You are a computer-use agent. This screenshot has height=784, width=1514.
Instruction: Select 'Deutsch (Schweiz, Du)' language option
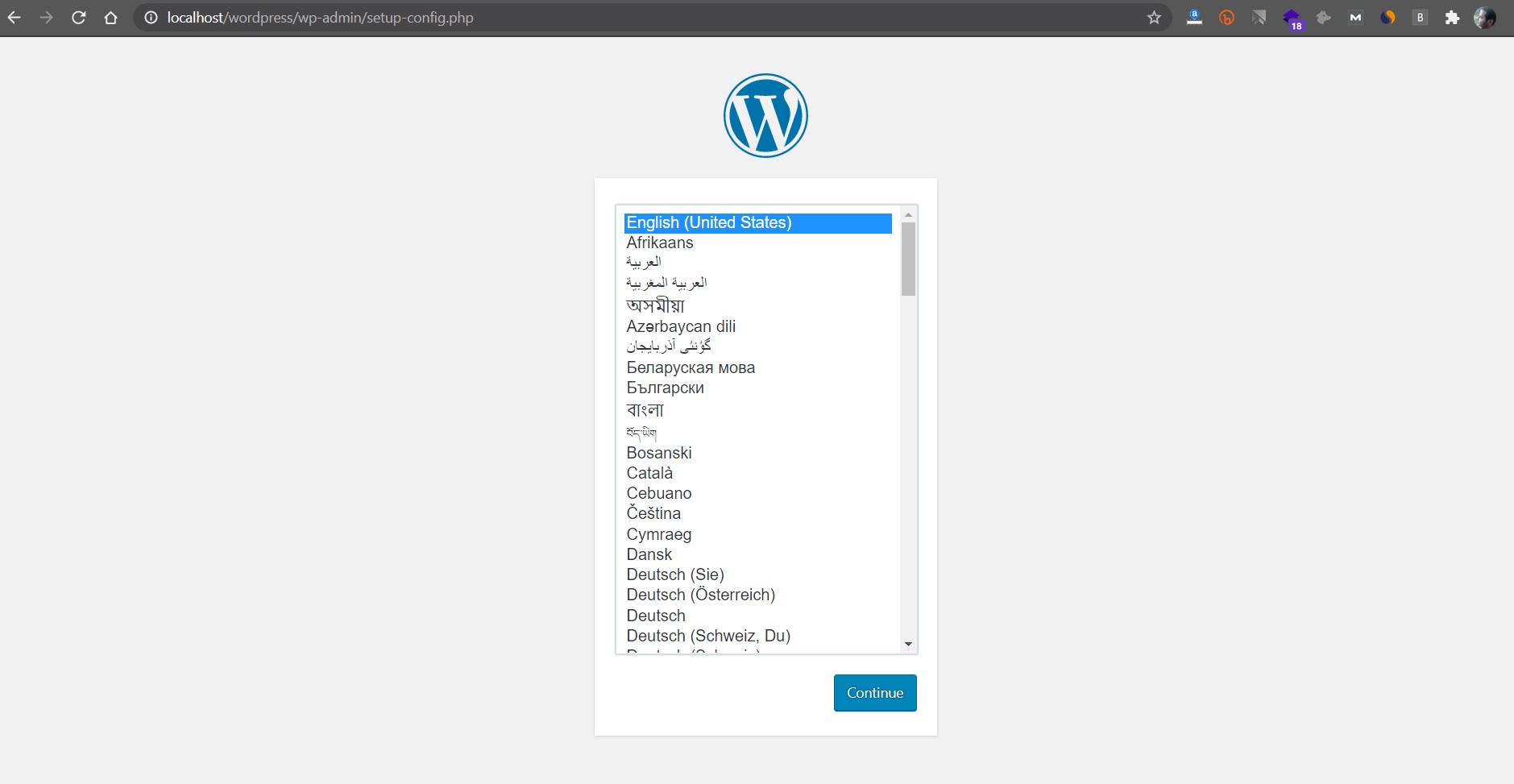point(758,637)
